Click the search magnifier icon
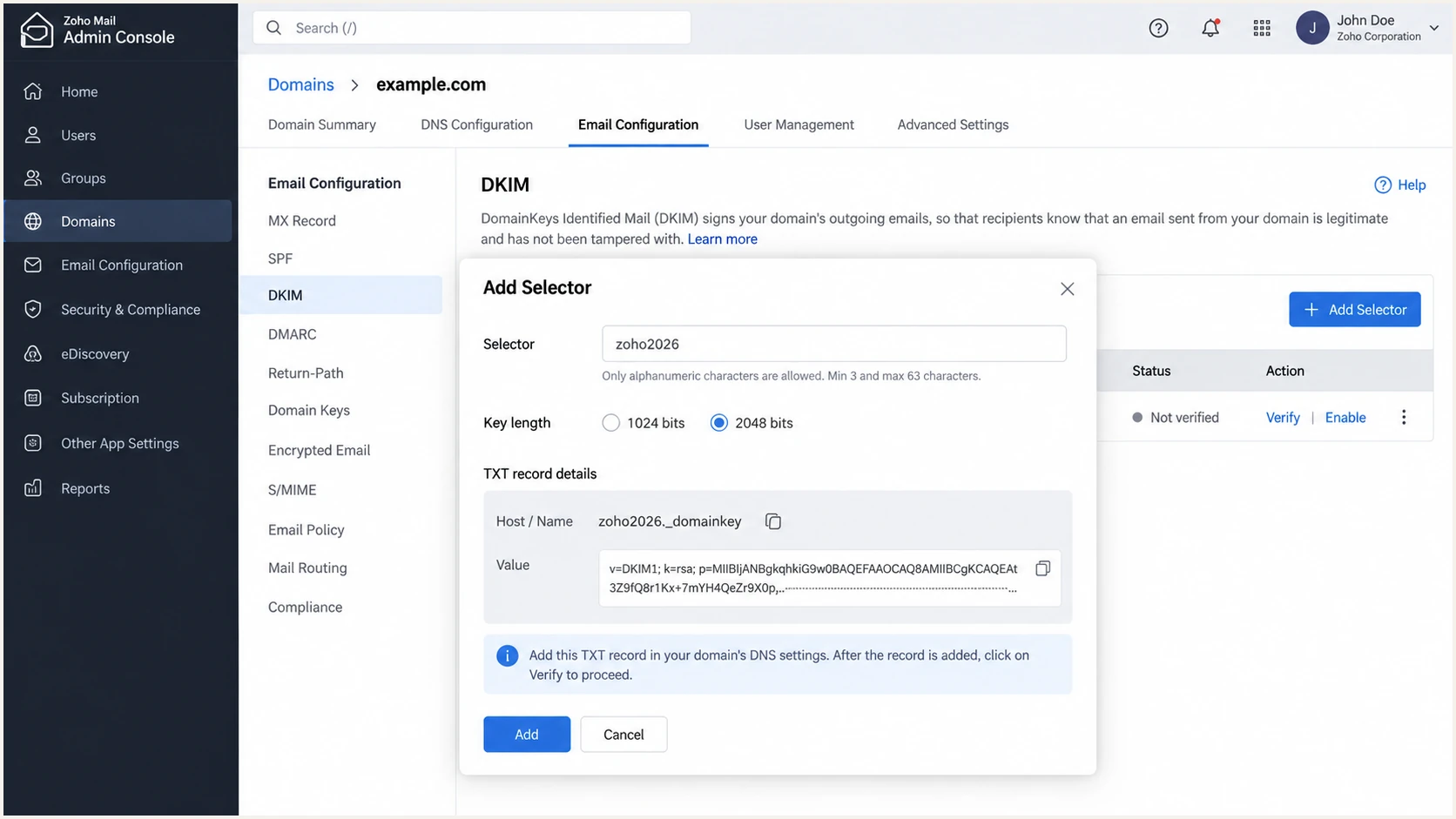 273,28
